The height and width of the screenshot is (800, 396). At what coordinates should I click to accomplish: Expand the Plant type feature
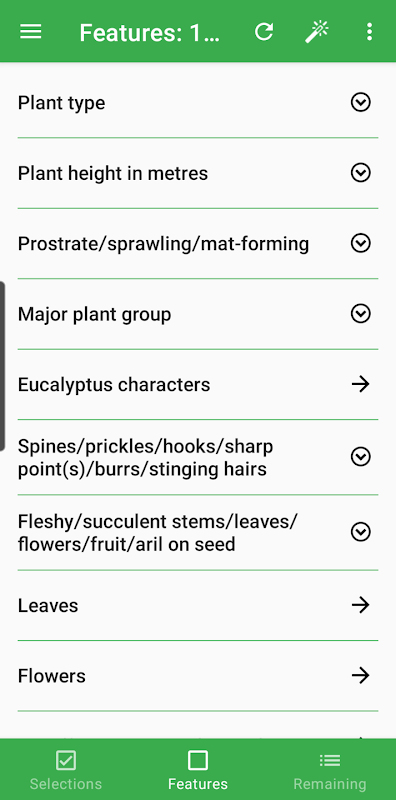pos(361,103)
